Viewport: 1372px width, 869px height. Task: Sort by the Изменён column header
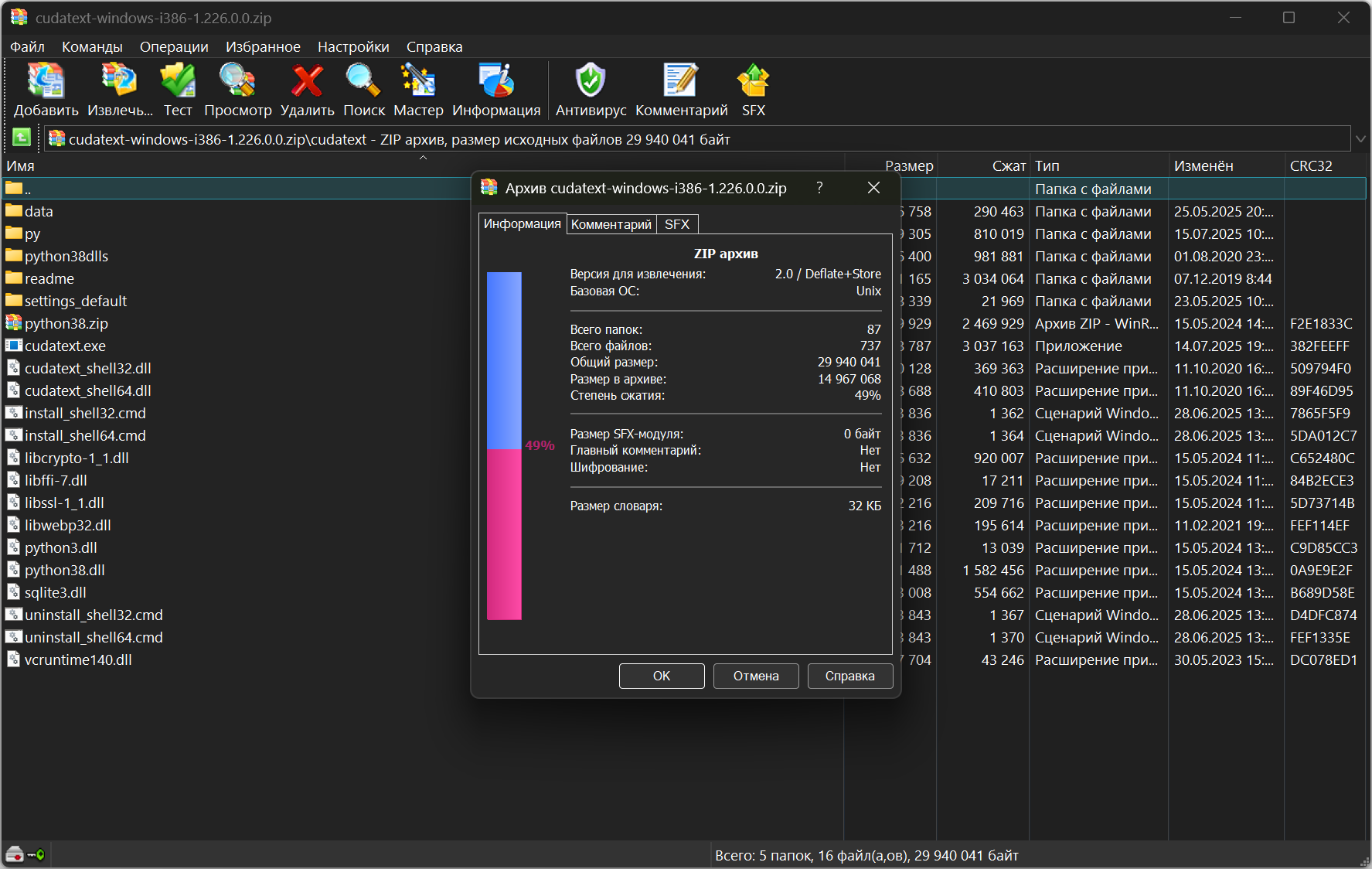(x=1226, y=165)
